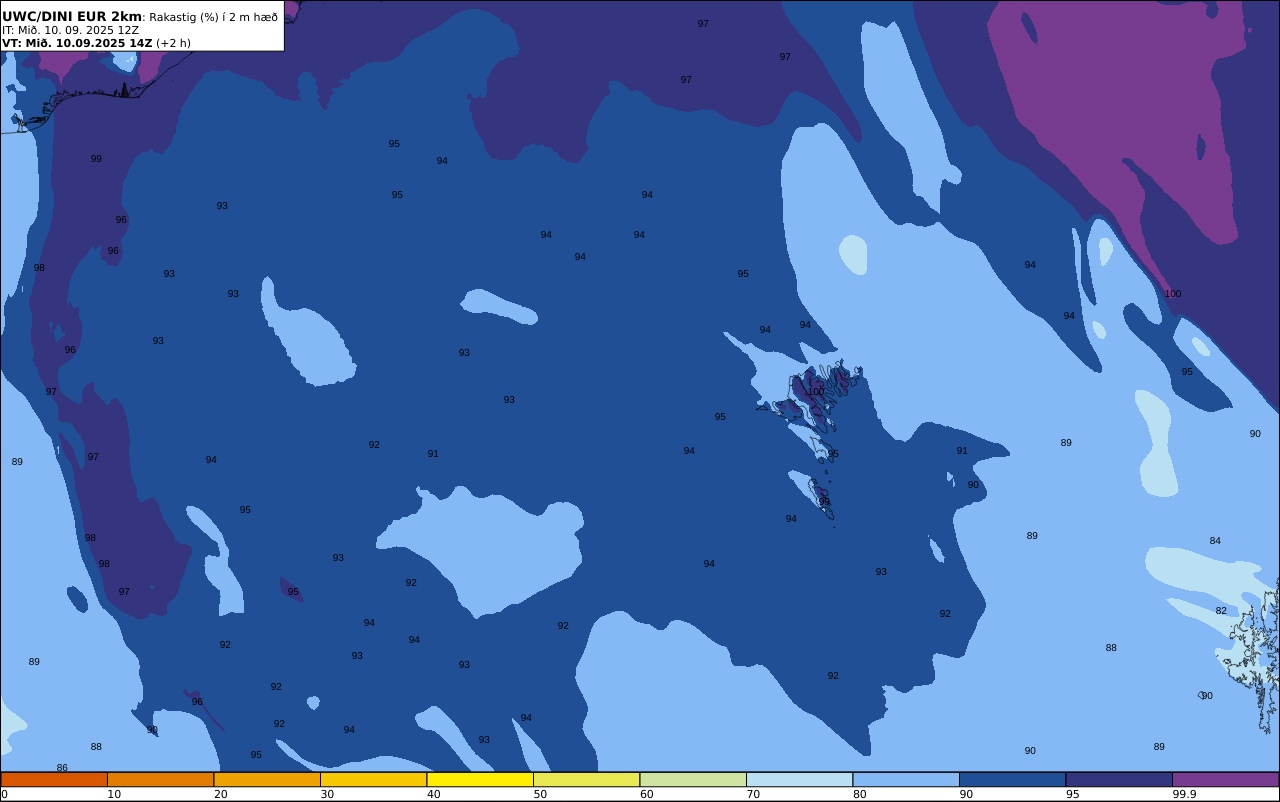
Task: Click the light blue 80–90 legend swatch
Action: coord(906,779)
